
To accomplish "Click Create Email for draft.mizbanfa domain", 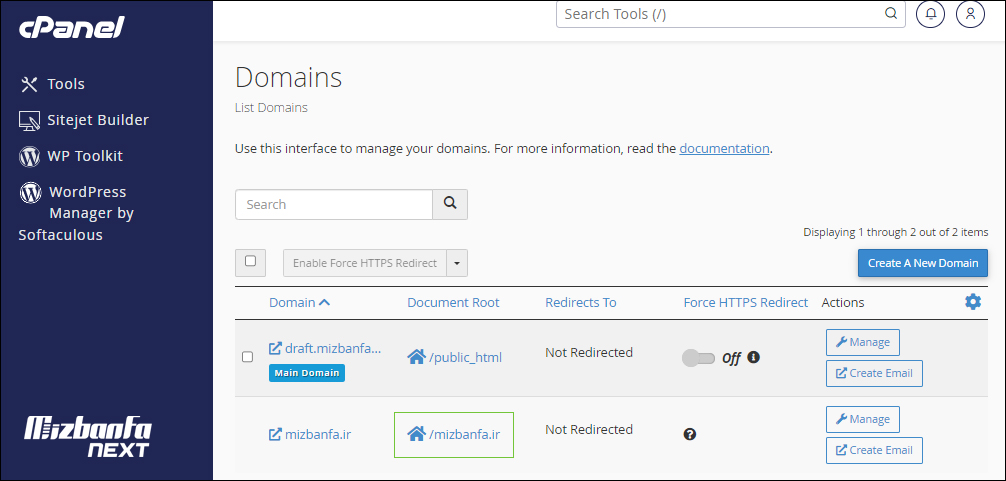I will 874,373.
